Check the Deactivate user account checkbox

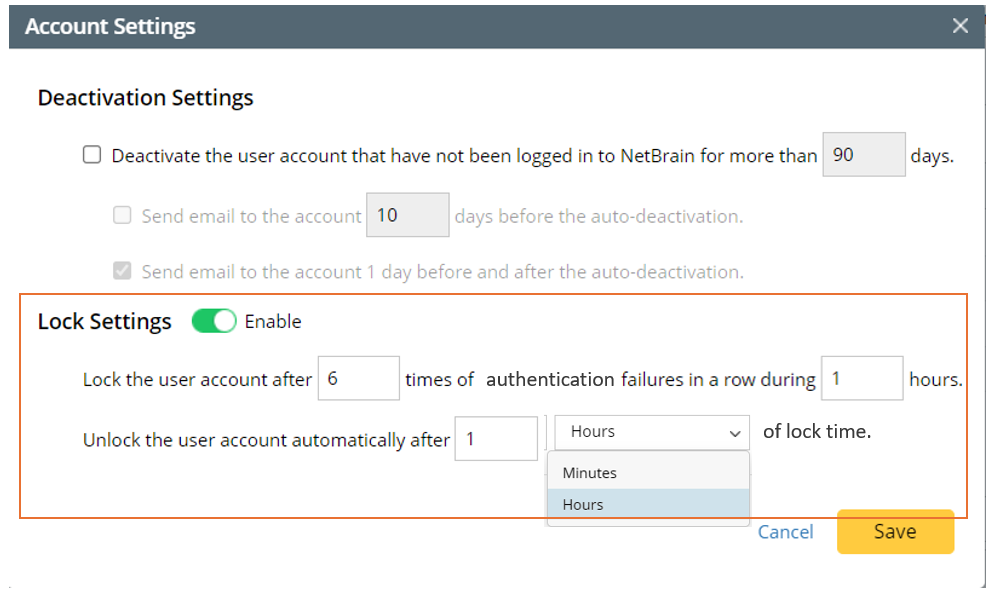(92, 155)
